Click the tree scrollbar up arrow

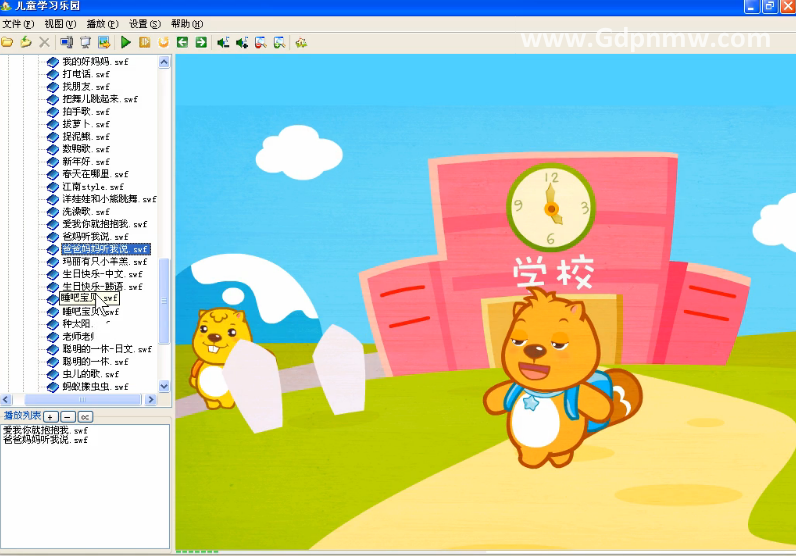tap(164, 62)
